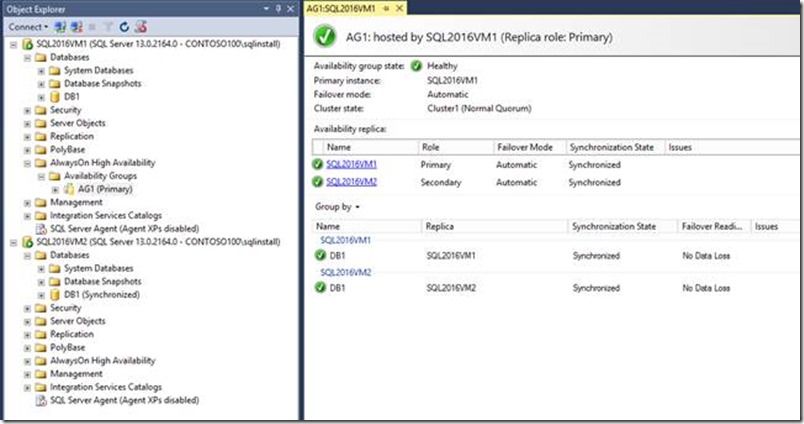Collapse the SQL2016VM2 database group header
Image resolution: width=804 pixels, height=424 pixels.
click(346, 273)
